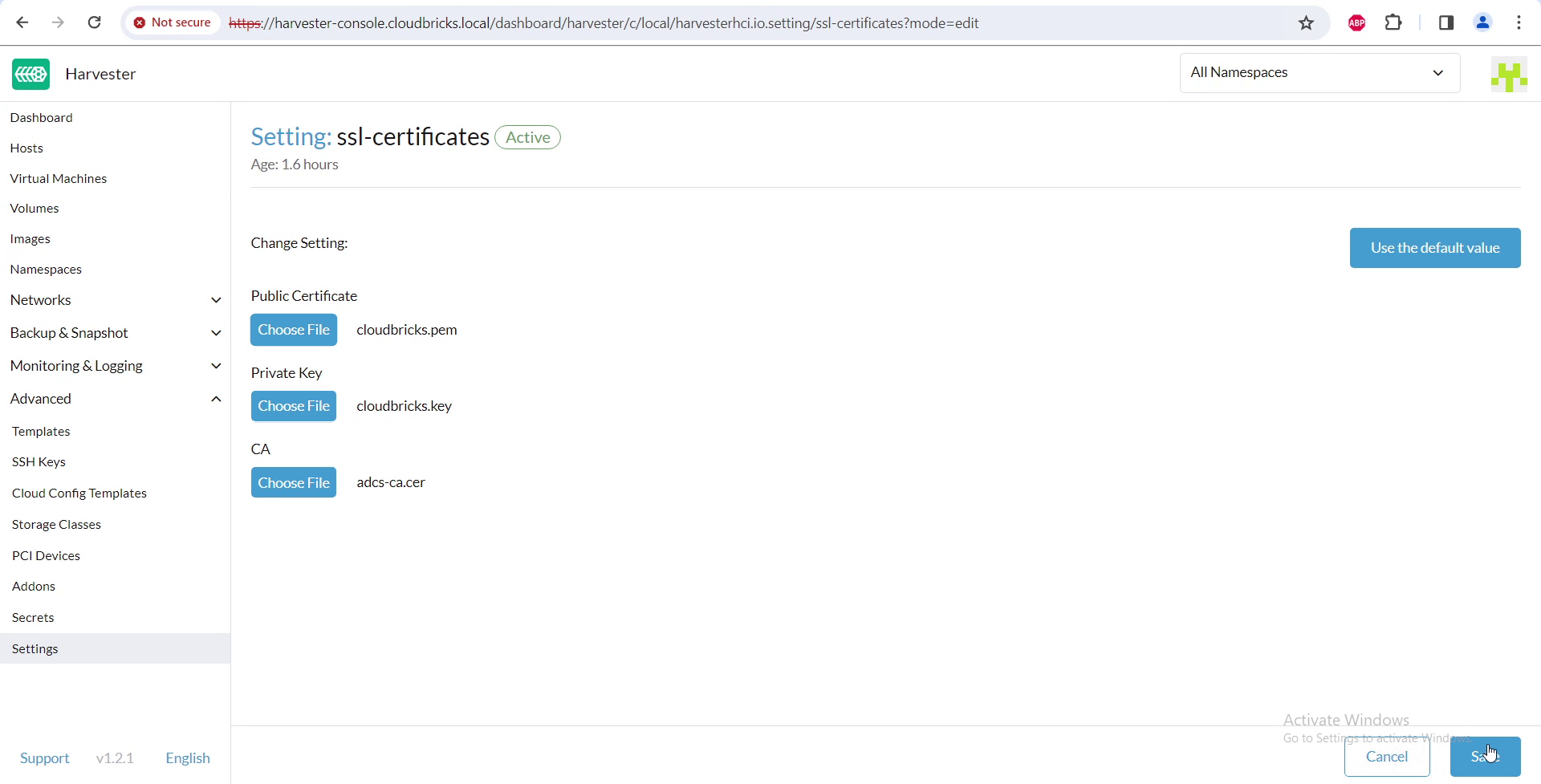Click the Harvester logo icon
Image resolution: width=1541 pixels, height=784 pixels.
click(x=31, y=74)
